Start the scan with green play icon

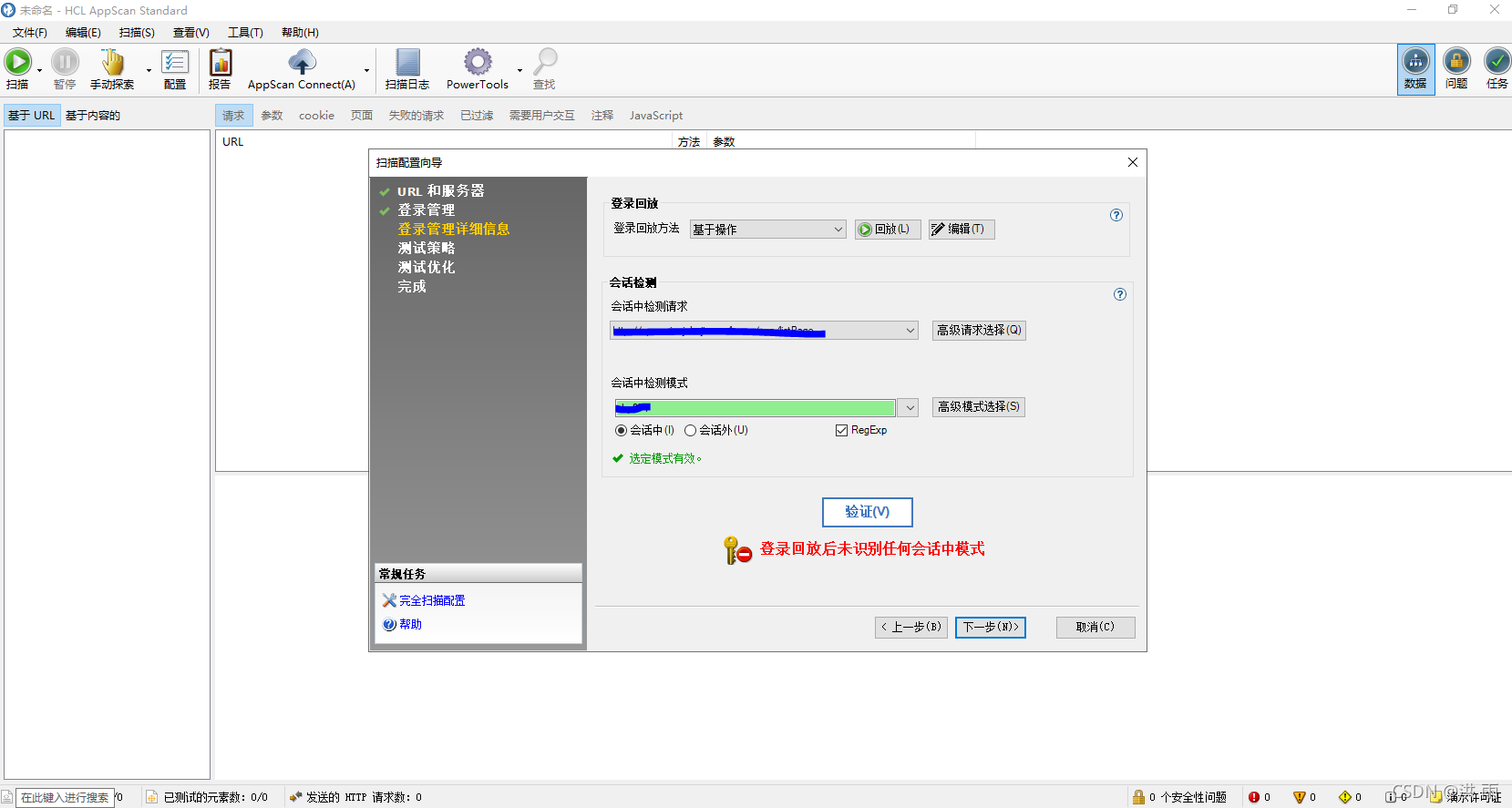[x=17, y=62]
